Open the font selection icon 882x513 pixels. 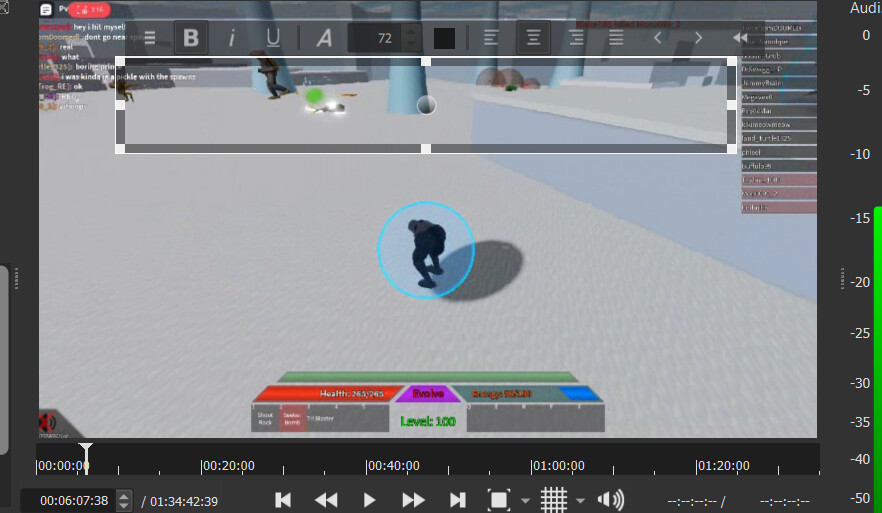coord(324,38)
